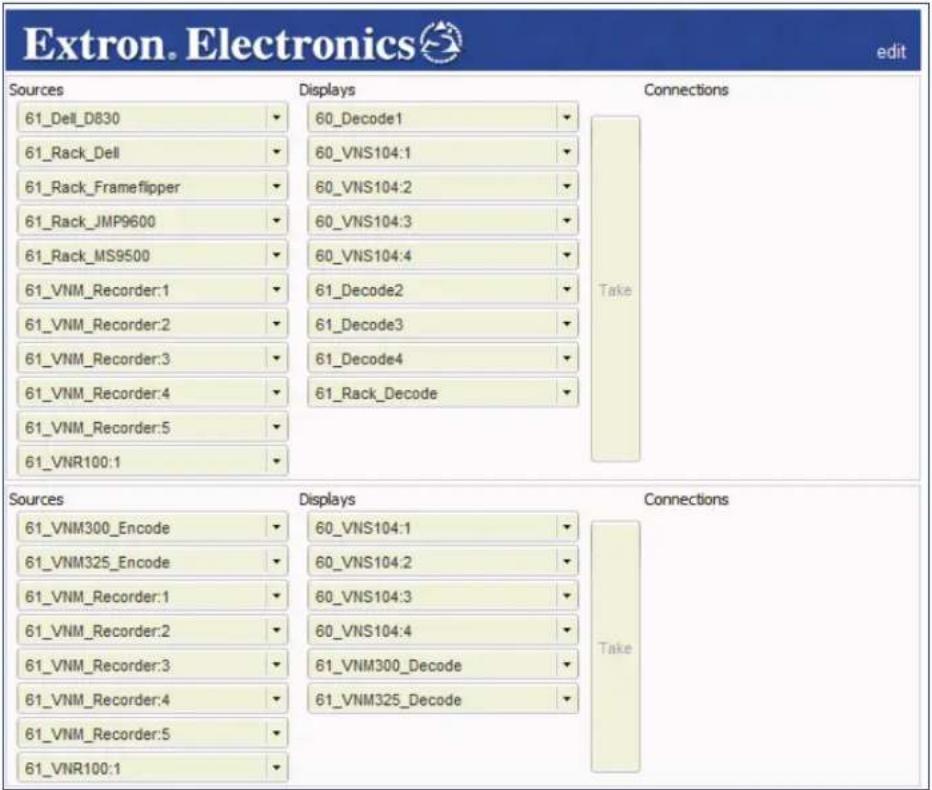This screenshot has width=932, height=790.
Task: Expand the 61_Rack_Decode display dropdown
Action: coord(567,393)
